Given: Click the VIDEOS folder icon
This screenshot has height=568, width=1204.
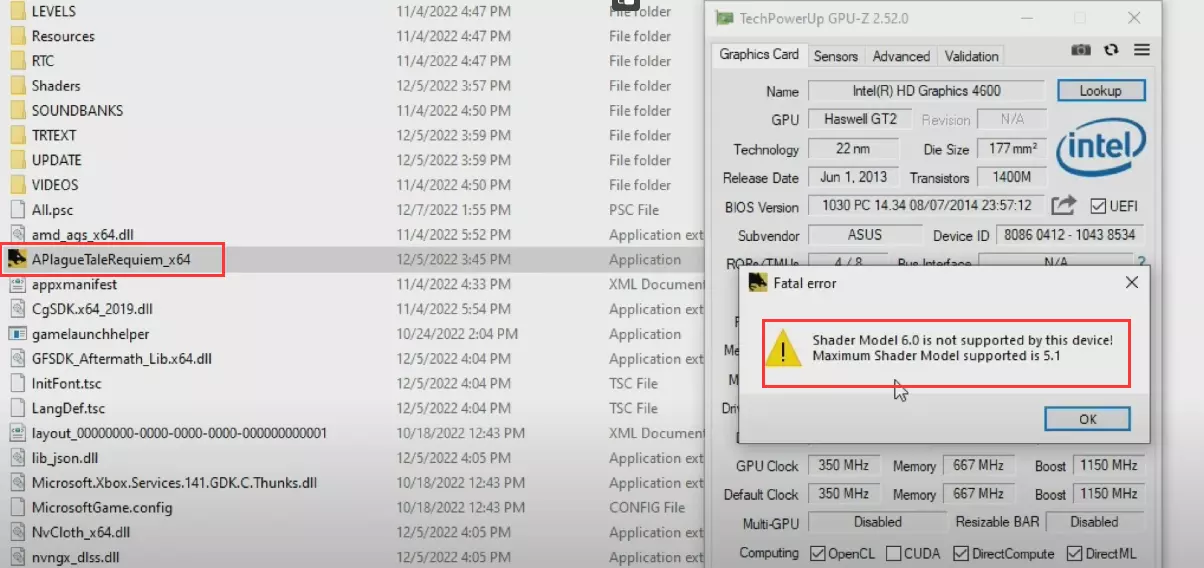Looking at the screenshot, I should 17,185.
